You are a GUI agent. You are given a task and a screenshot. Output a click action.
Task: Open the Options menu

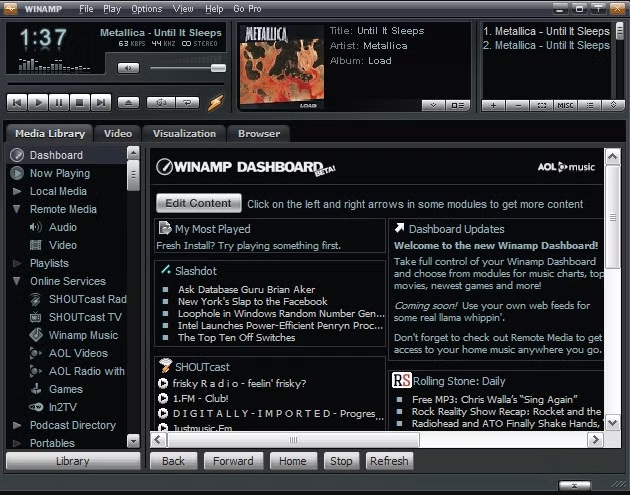tap(146, 9)
